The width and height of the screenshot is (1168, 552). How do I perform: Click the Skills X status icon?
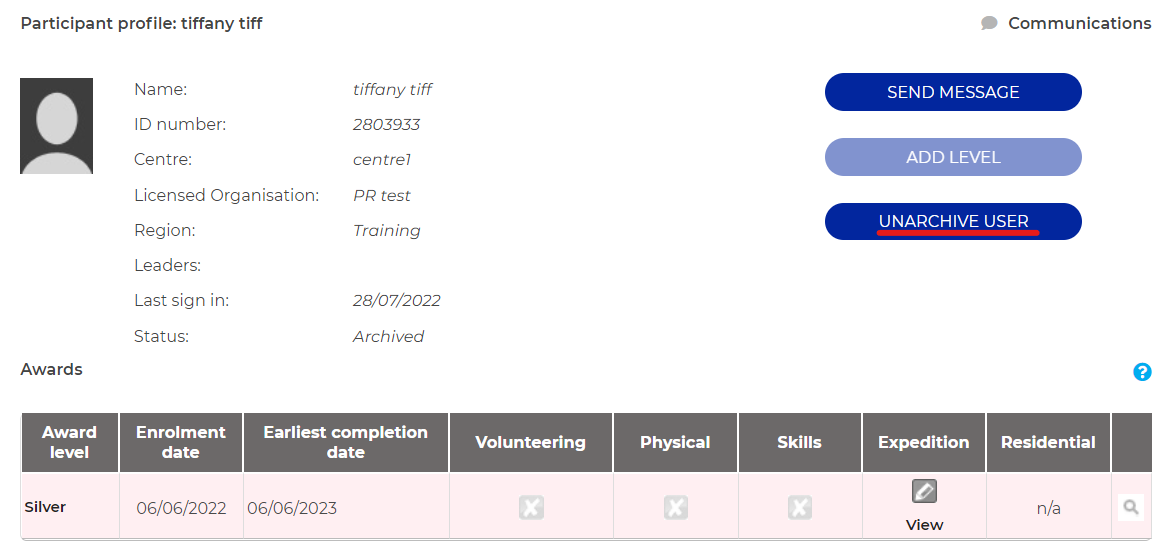[x=799, y=508]
